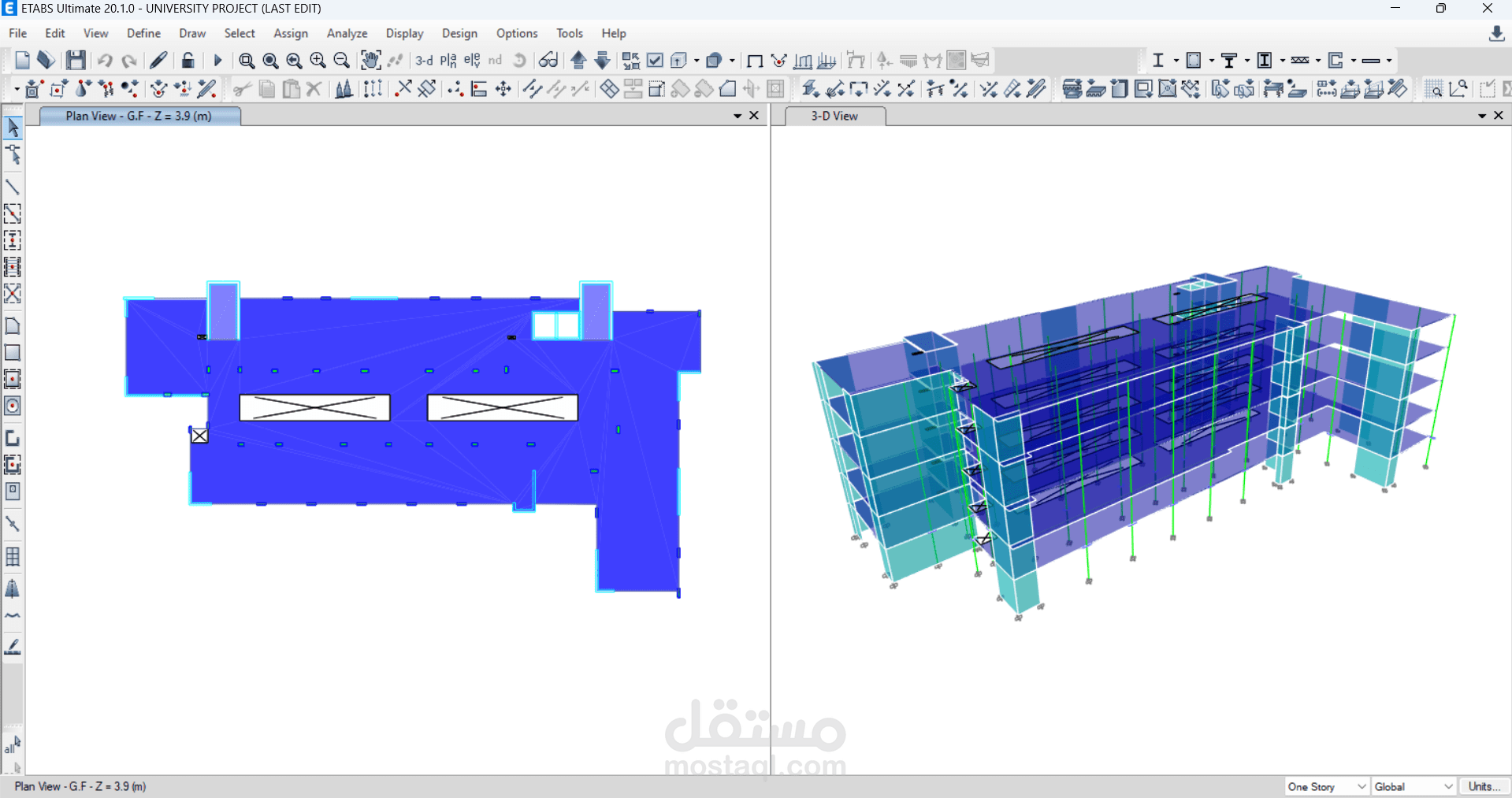Select the Draw Grids tool

pos(13,557)
